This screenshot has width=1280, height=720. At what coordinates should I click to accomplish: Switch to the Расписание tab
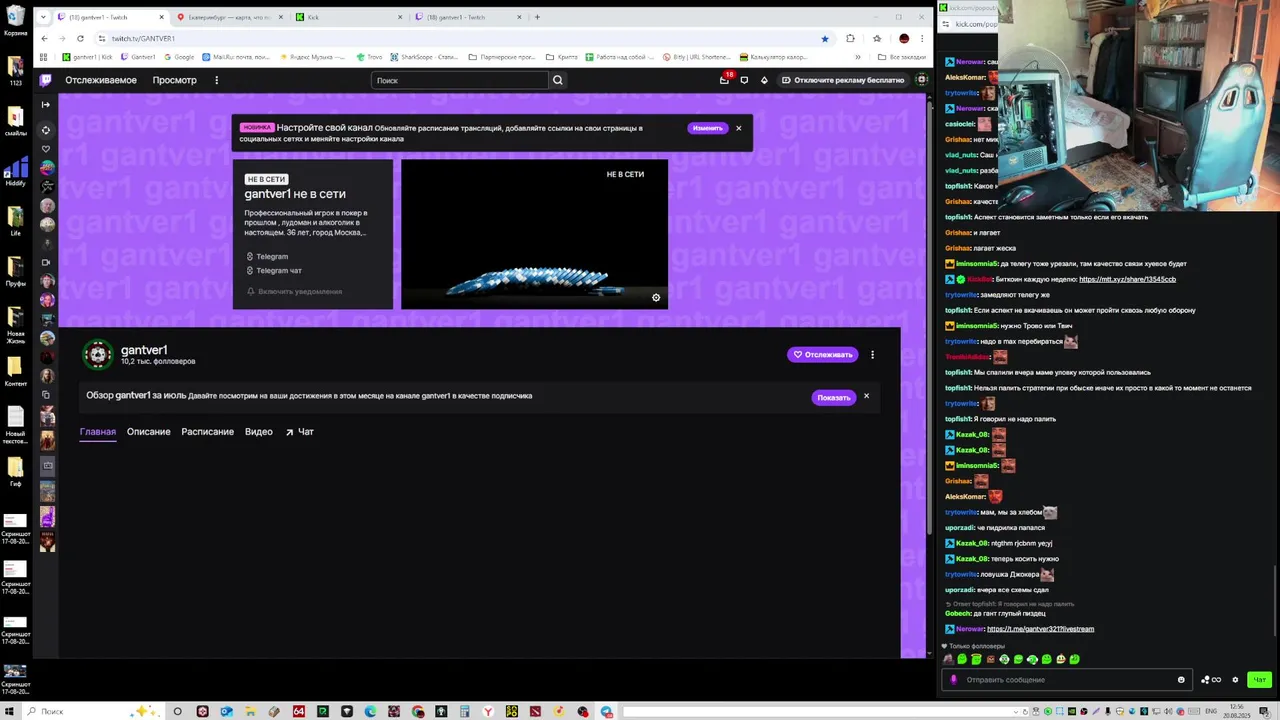pyautogui.click(x=207, y=432)
